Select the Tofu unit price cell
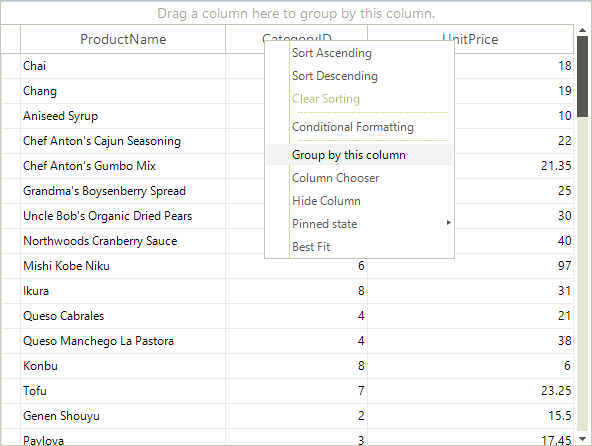Screen dimensions: 592x446 coord(470,391)
